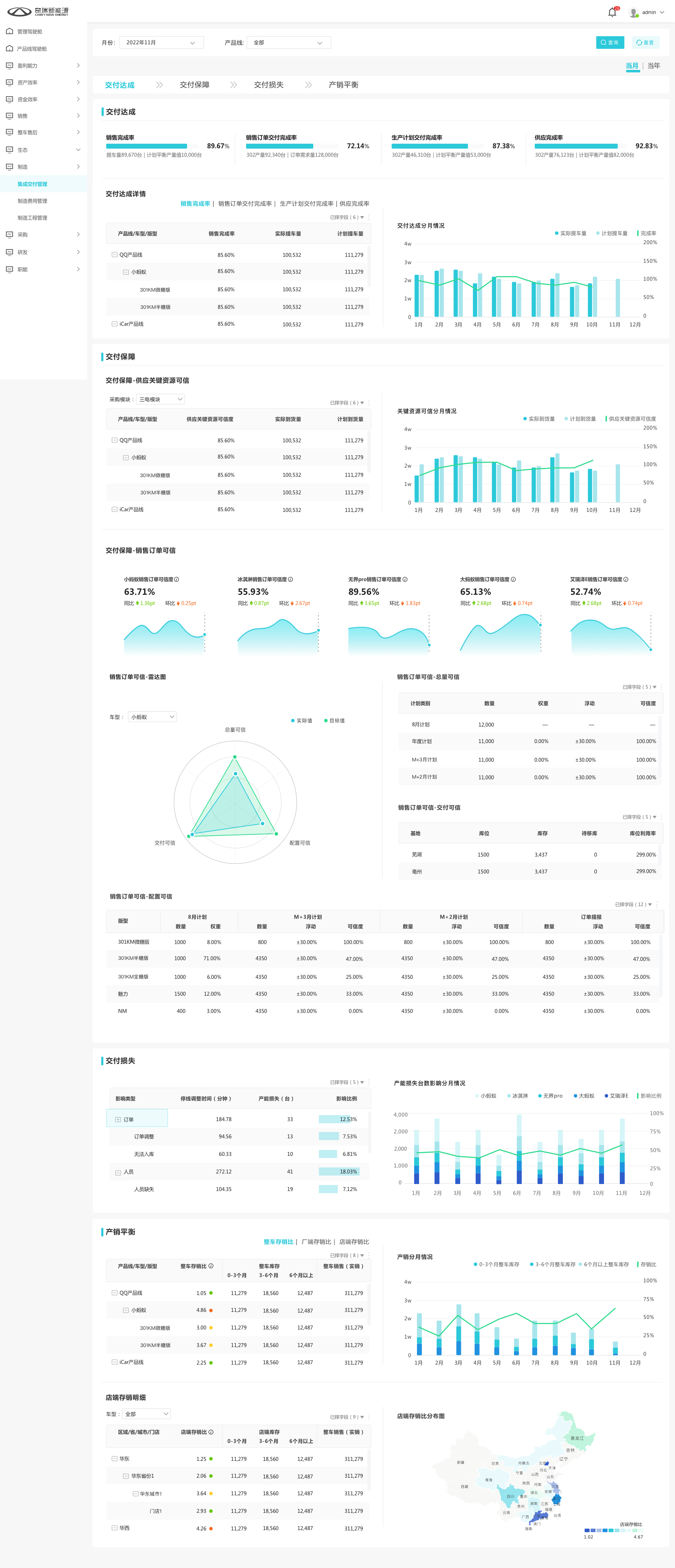Open the 月份 2022年11月 dropdown

(x=161, y=43)
